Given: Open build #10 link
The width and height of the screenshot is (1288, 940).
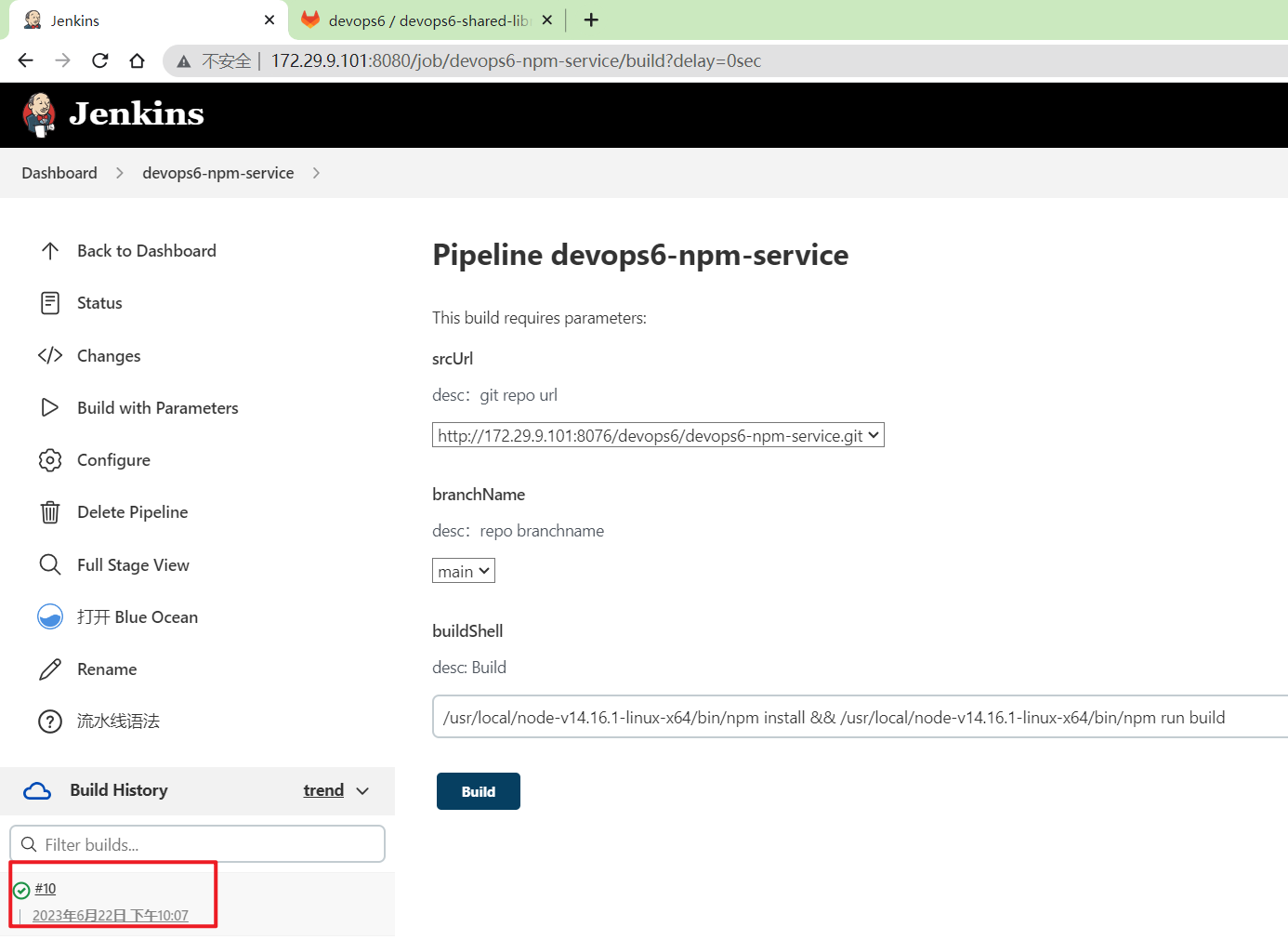Looking at the screenshot, I should 46,889.
